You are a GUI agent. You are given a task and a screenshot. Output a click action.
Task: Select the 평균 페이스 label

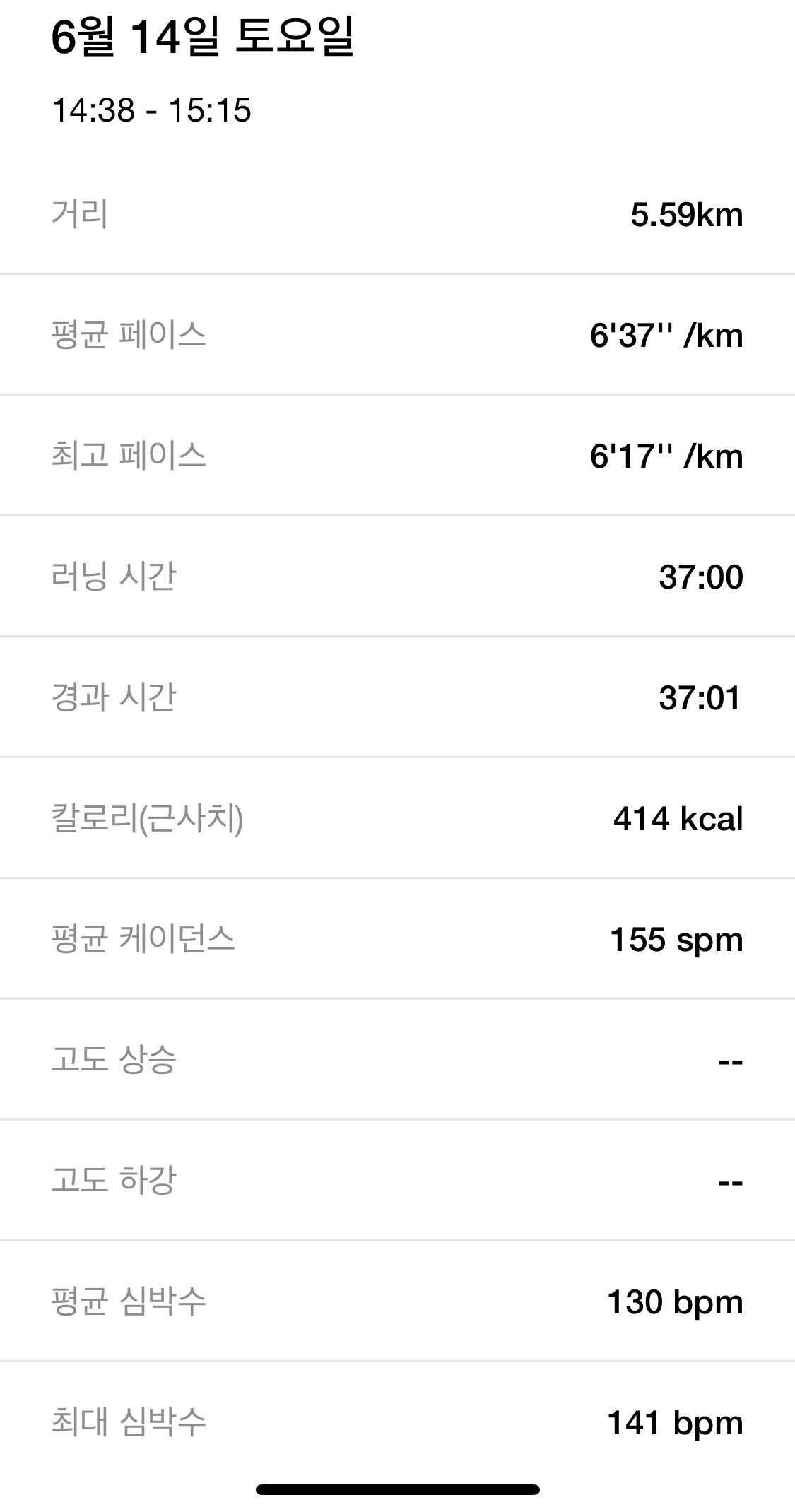128,334
